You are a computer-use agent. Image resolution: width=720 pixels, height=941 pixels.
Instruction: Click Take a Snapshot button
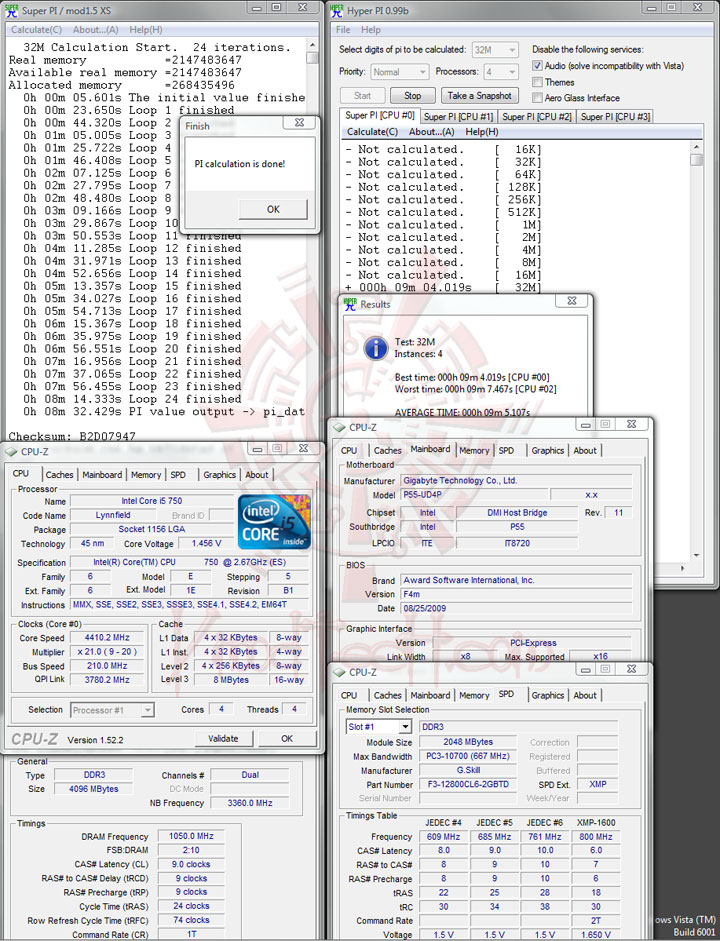point(479,95)
